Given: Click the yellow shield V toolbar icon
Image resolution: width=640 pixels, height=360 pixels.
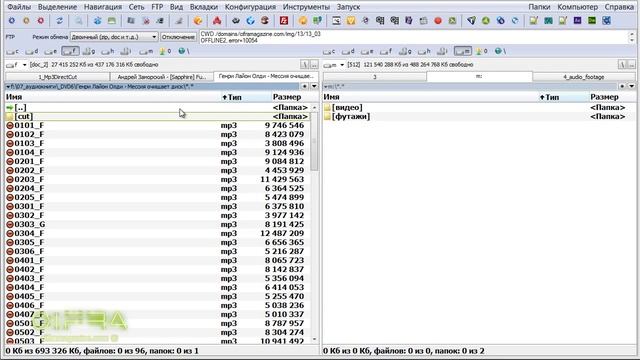Looking at the screenshot, I should pyautogui.click(x=351, y=20).
